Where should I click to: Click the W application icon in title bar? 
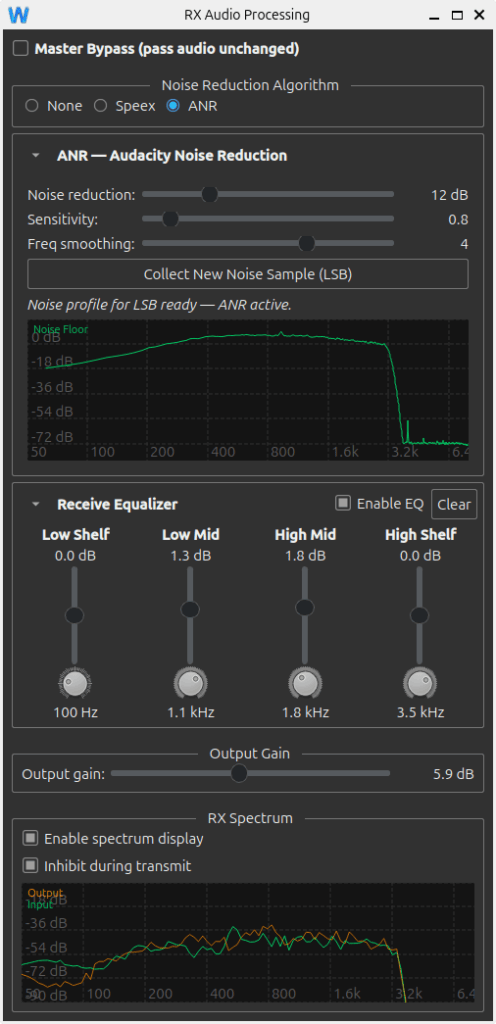point(20,14)
